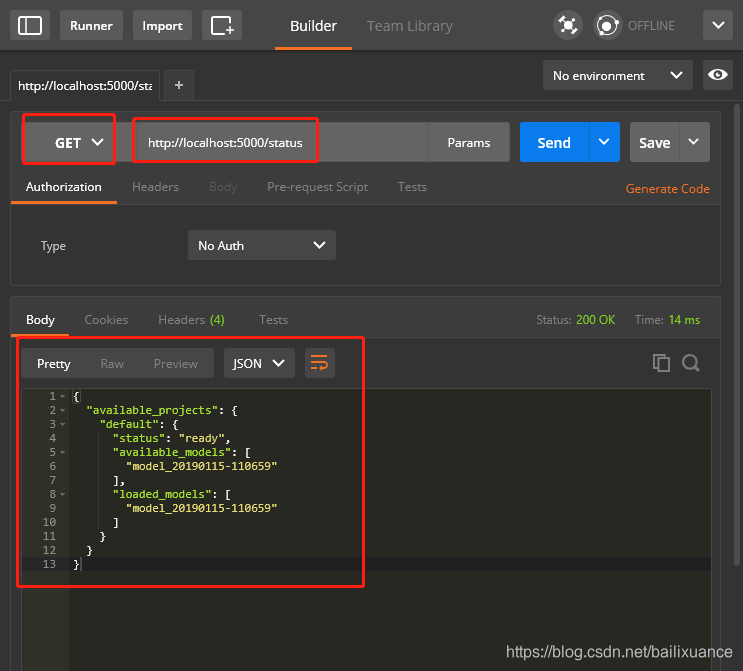The width and height of the screenshot is (743, 671).
Task: Copy response body to clipboard
Action: tap(661, 363)
